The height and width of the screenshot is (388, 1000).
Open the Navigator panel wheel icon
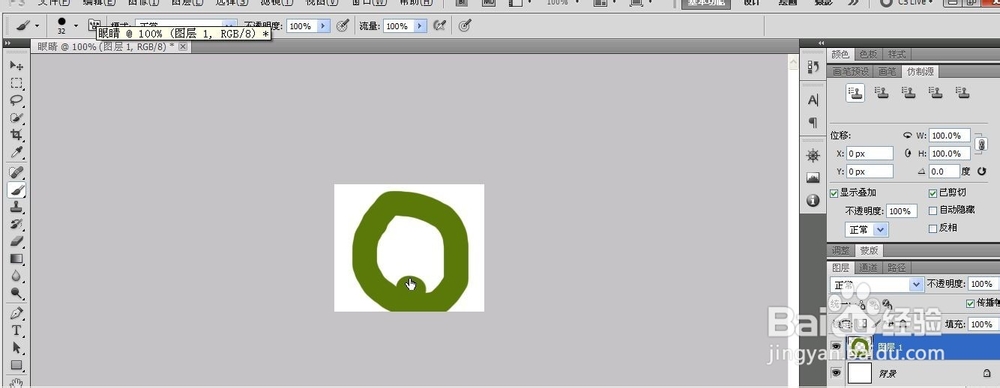(812, 155)
